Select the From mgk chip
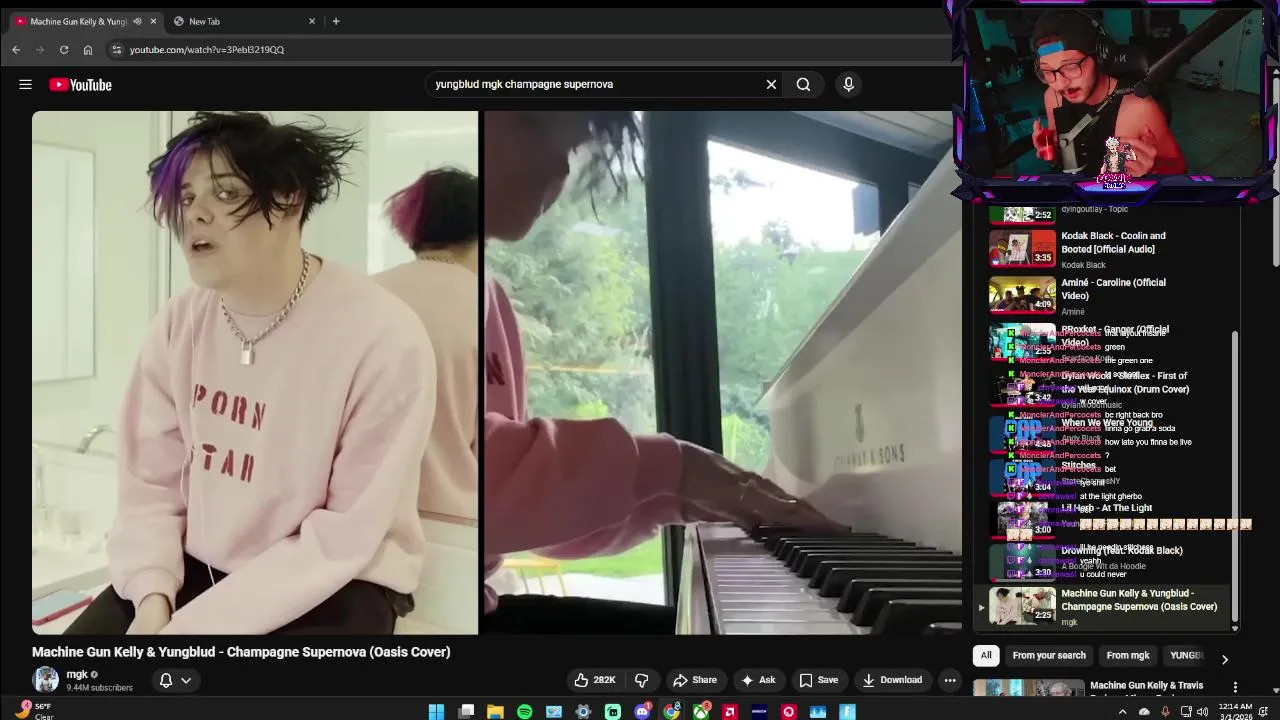This screenshot has height=720, width=1280. point(1128,656)
